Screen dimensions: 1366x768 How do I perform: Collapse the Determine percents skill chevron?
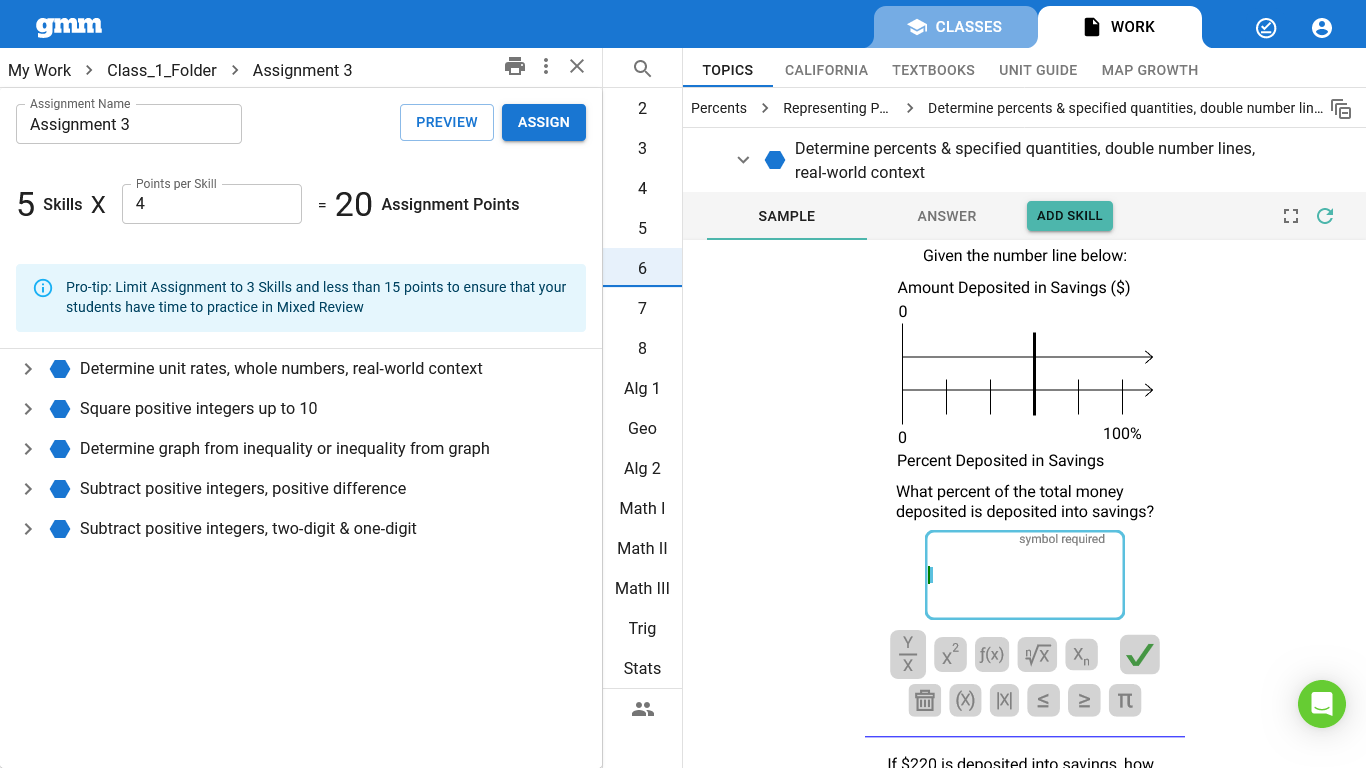(x=743, y=160)
